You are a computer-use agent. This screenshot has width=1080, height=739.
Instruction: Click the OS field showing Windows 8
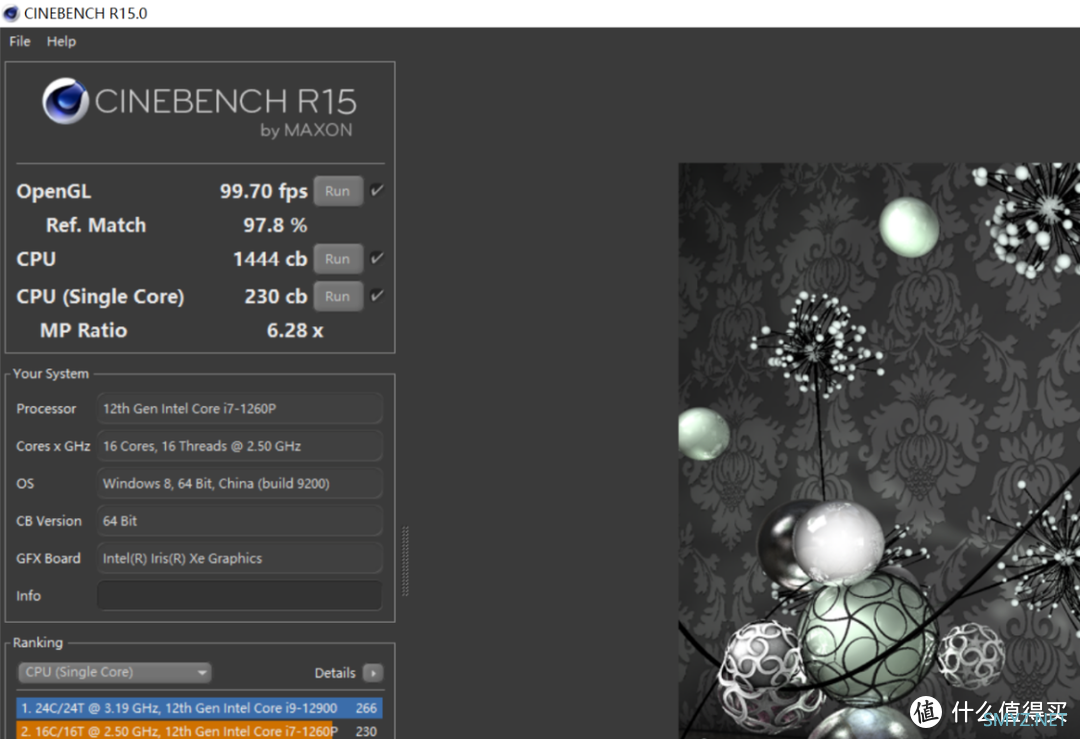[240, 483]
